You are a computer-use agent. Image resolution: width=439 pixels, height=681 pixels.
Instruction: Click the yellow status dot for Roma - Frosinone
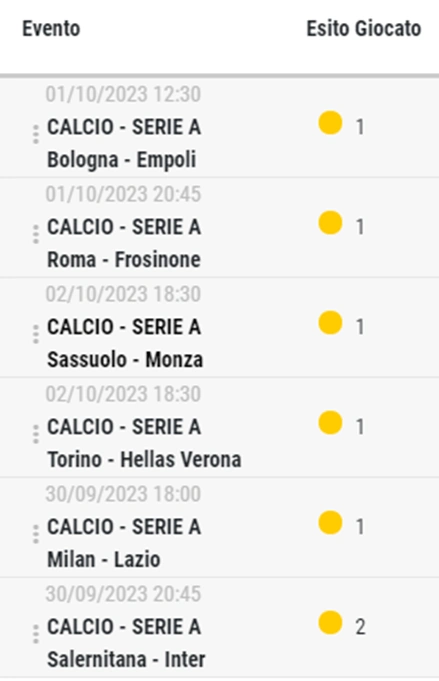(330, 223)
